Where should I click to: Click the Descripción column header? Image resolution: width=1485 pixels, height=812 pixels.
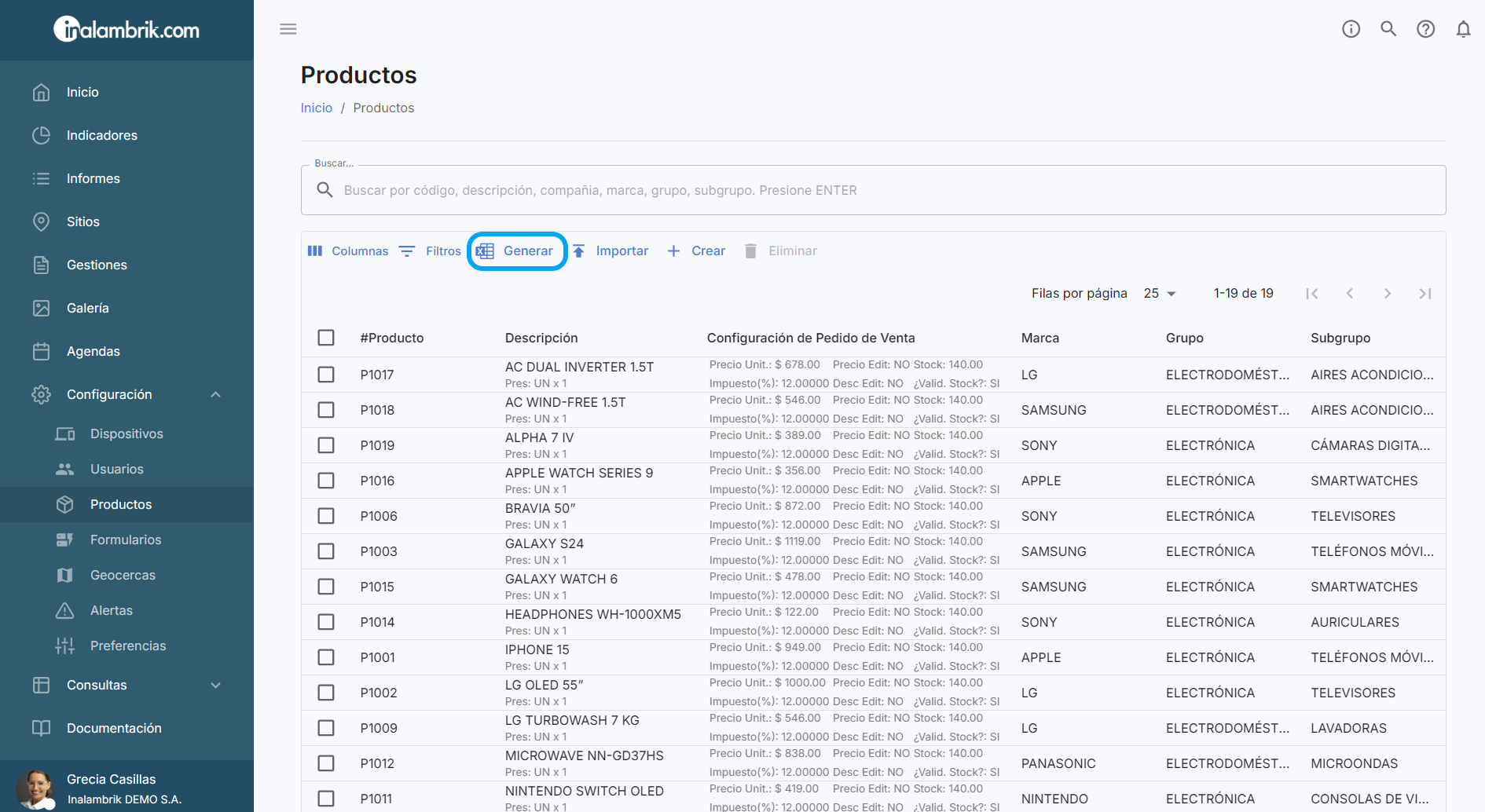pyautogui.click(x=541, y=338)
